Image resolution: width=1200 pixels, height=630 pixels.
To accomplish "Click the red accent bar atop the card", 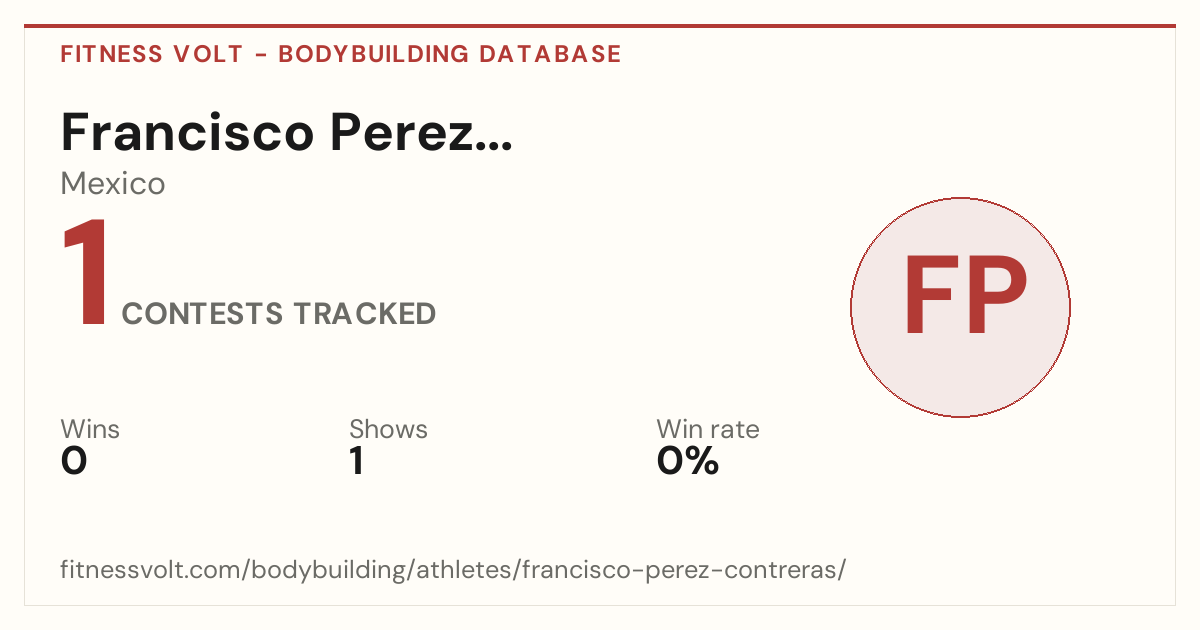I will point(600,26).
